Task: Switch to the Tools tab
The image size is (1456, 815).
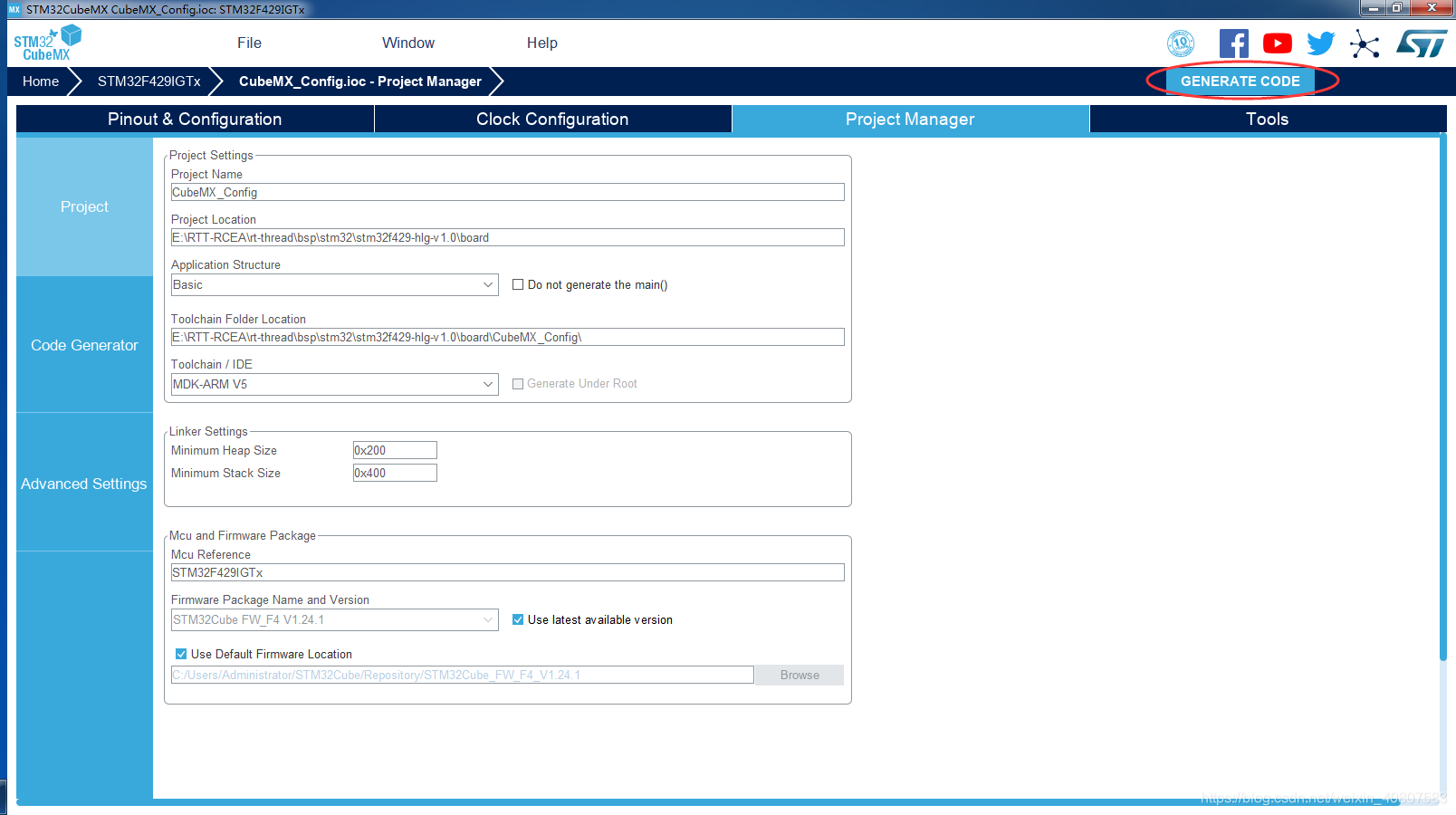Action: coord(1267,119)
